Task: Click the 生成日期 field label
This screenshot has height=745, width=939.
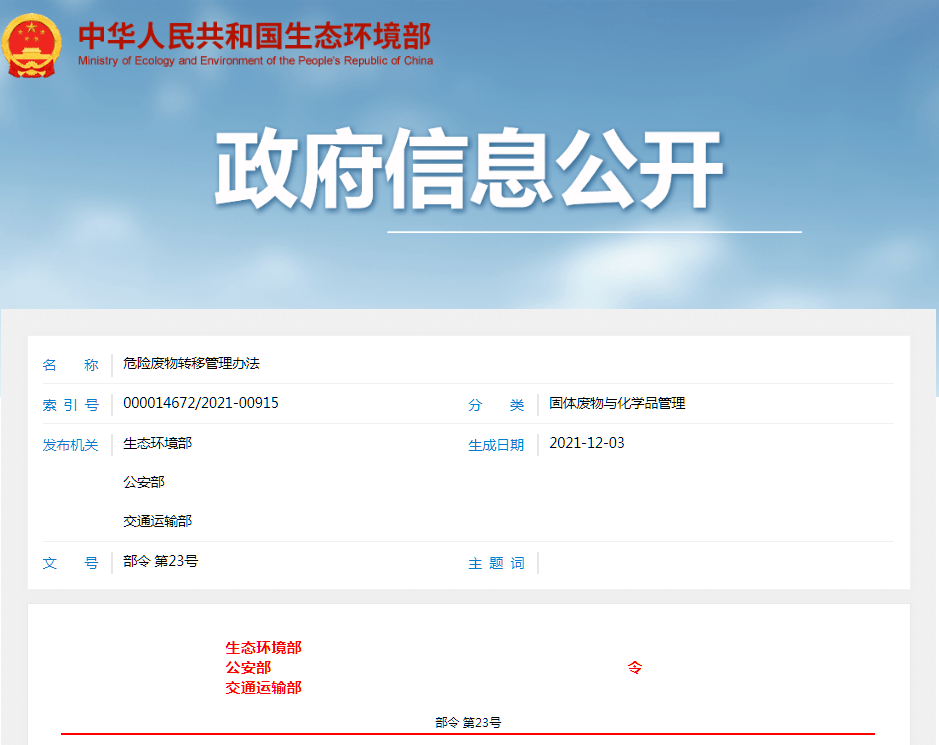Action: tap(496, 442)
